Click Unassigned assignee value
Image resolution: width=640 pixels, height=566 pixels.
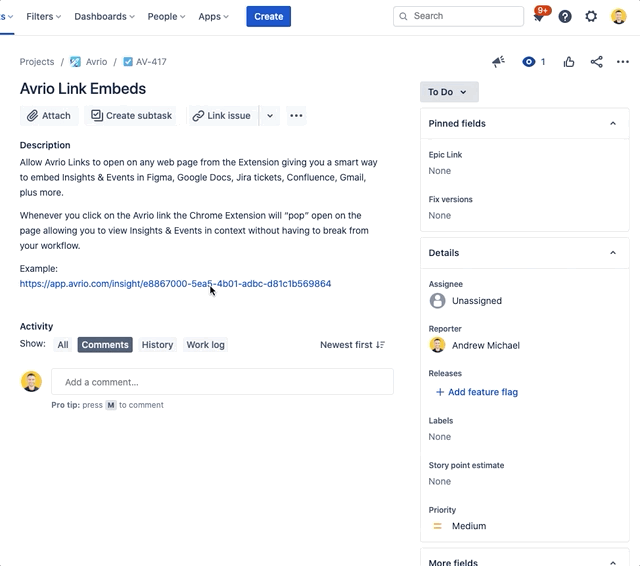pos(477,301)
